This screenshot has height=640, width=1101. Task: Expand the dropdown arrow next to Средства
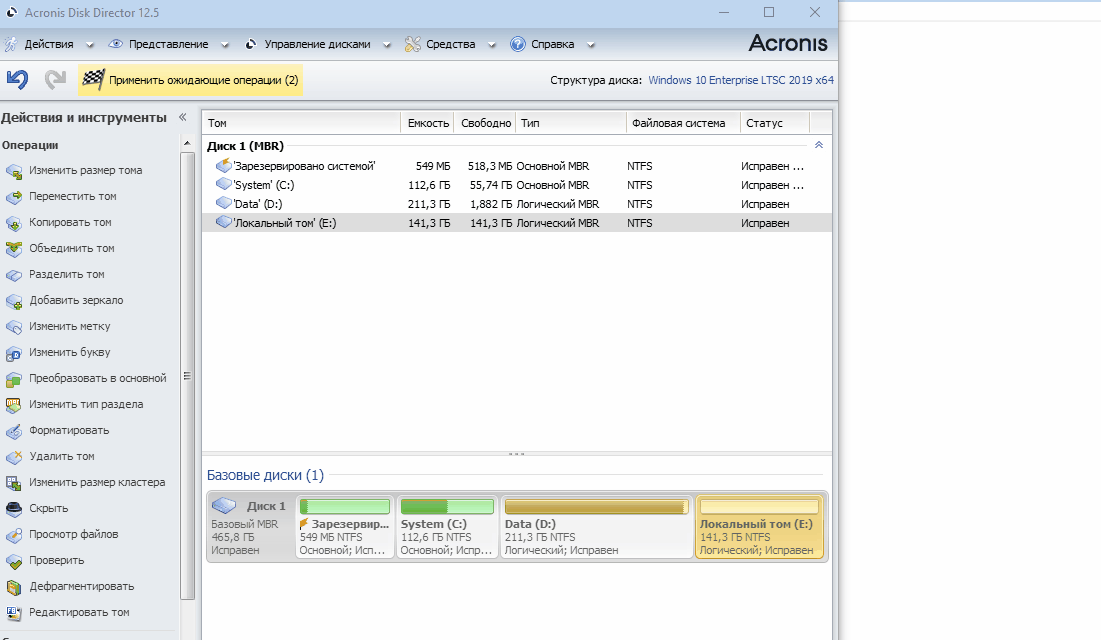coord(492,45)
